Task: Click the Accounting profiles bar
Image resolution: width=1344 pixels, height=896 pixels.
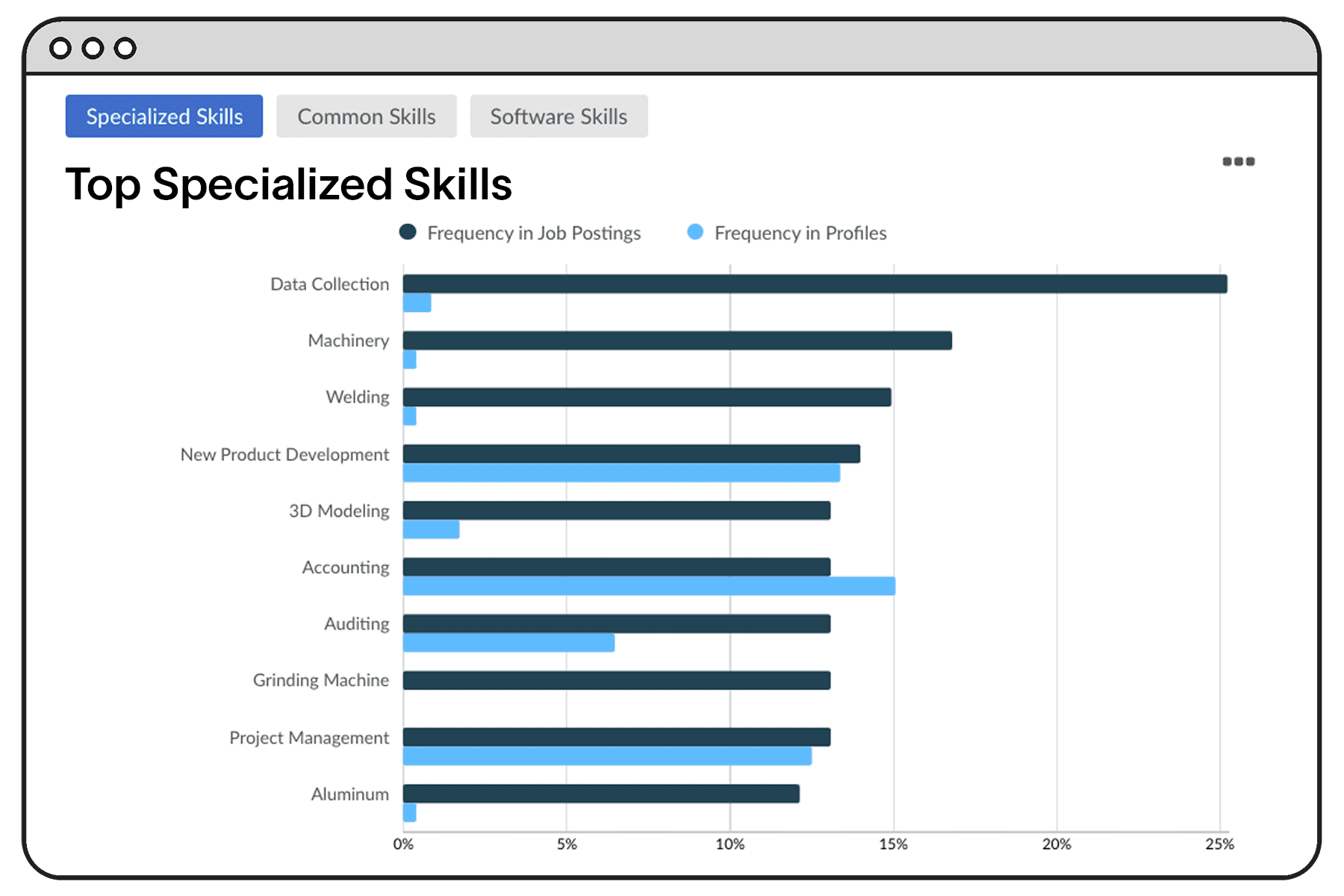Action: click(x=650, y=586)
